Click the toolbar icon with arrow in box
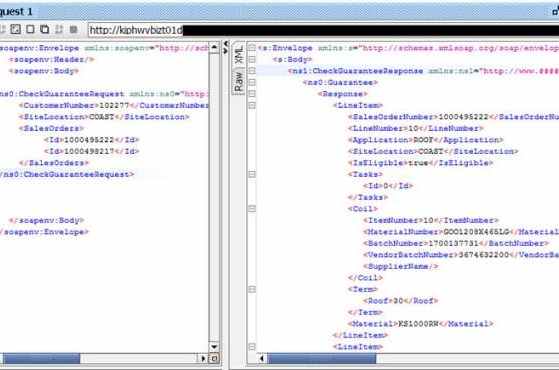The height and width of the screenshot is (370, 559). click(x=15, y=29)
